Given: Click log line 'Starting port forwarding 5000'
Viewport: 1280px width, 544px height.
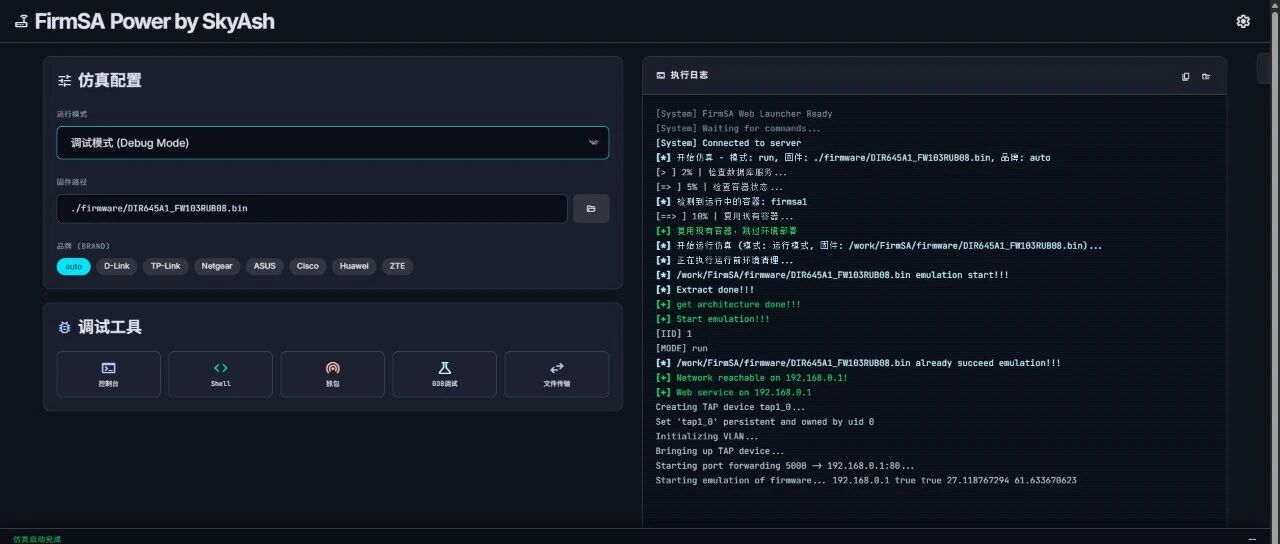Looking at the screenshot, I should (785, 466).
